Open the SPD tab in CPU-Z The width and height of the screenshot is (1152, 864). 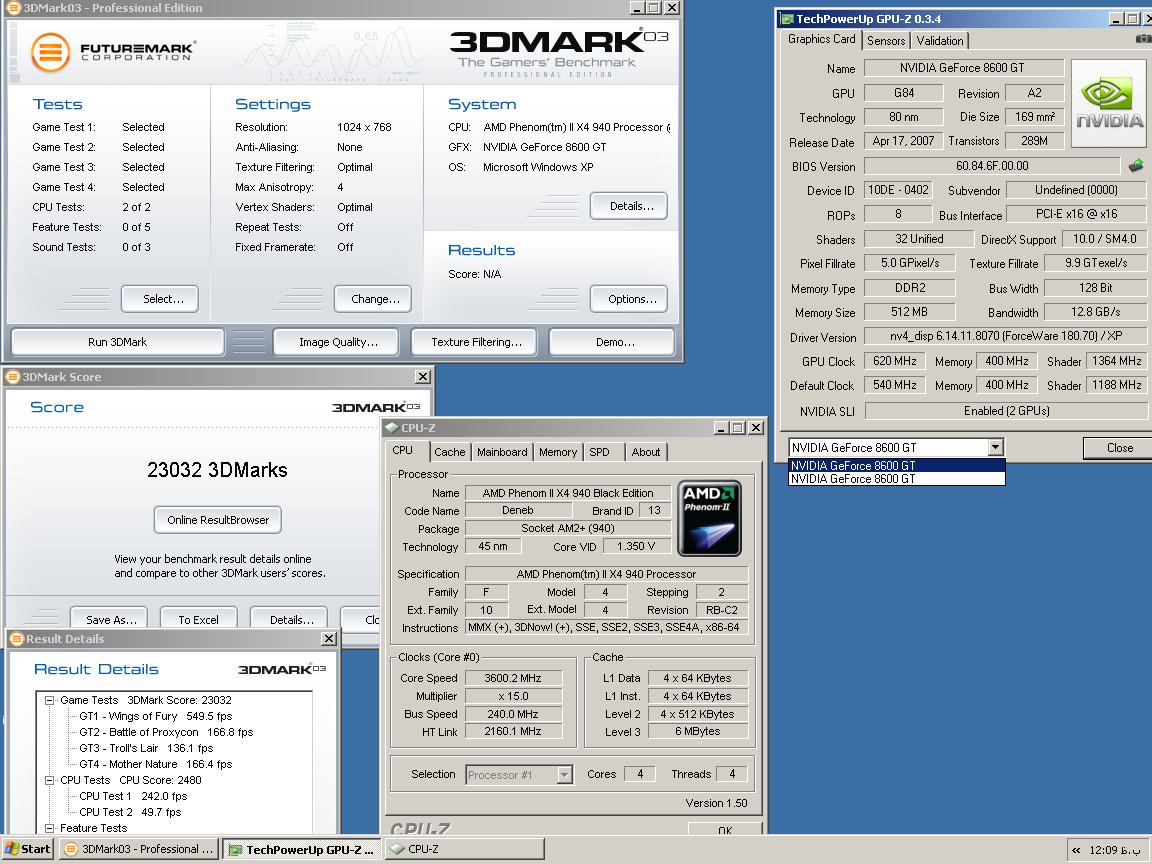(600, 452)
